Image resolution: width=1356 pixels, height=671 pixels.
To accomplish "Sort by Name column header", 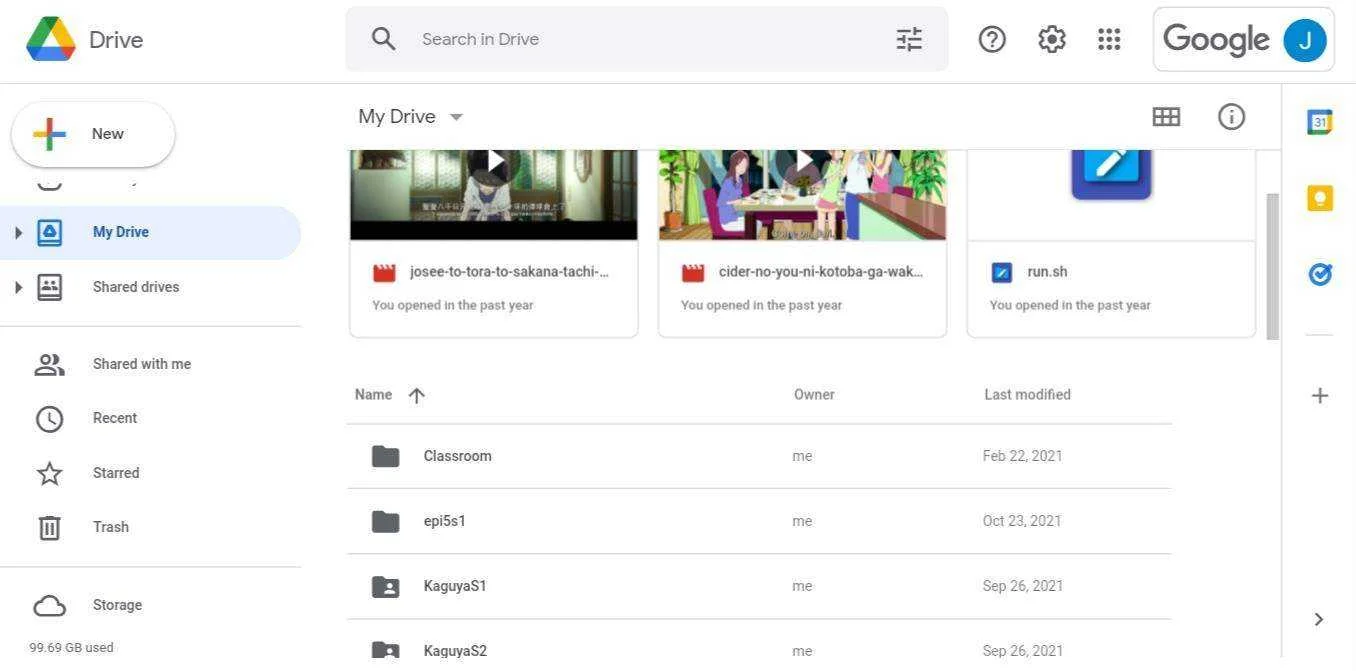I will pyautogui.click(x=373, y=395).
